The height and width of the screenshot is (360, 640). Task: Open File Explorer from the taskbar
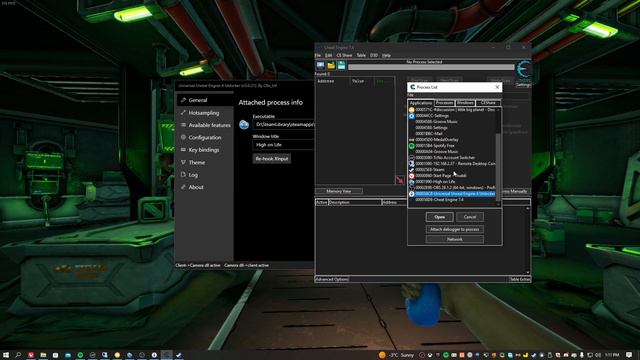coord(43,355)
